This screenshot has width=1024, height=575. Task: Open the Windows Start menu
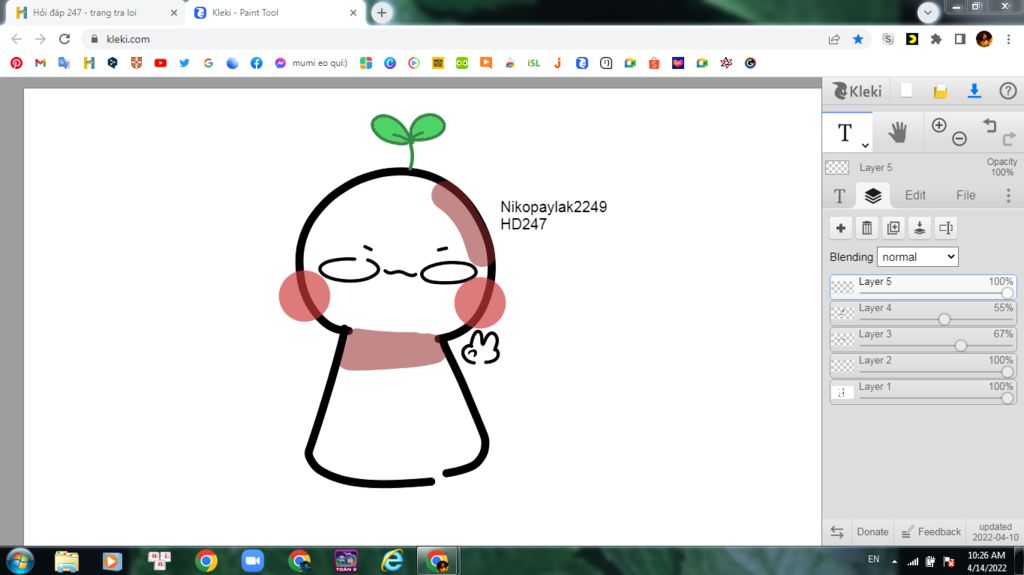(x=20, y=561)
